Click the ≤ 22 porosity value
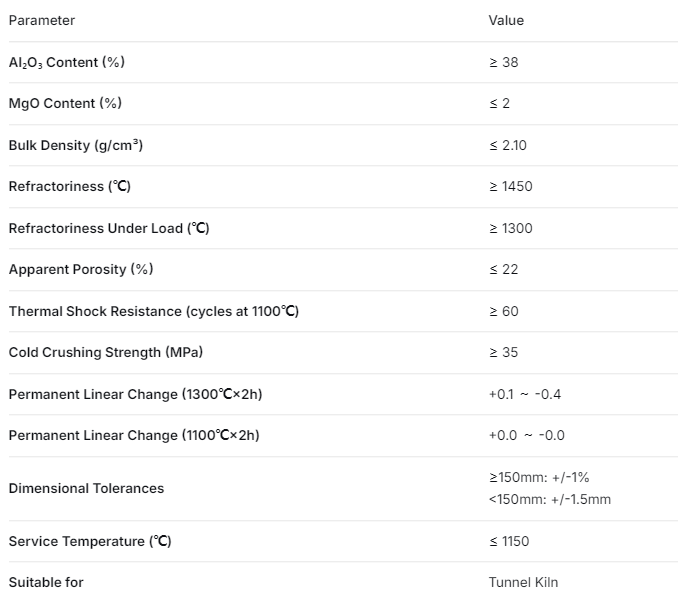The height and width of the screenshot is (603, 678). [503, 269]
